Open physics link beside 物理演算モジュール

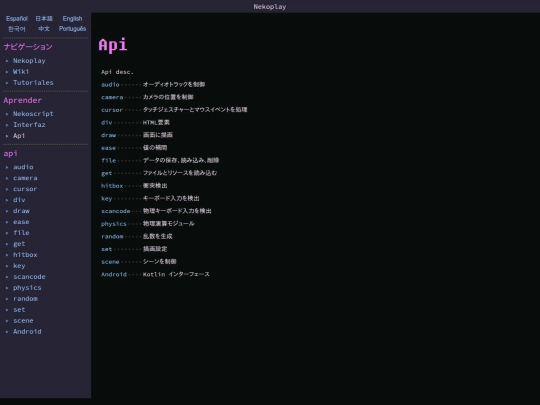114,224
